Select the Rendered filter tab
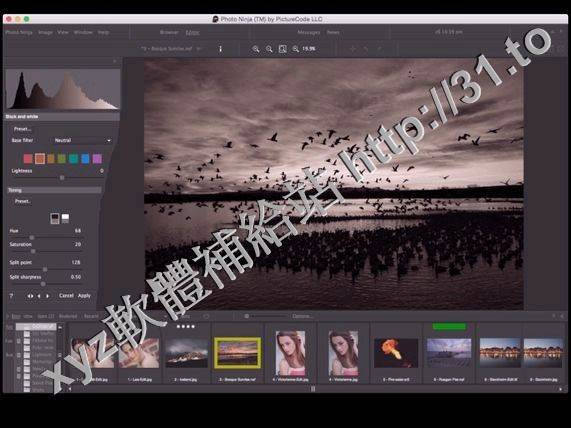The height and width of the screenshot is (428, 571). [x=68, y=316]
